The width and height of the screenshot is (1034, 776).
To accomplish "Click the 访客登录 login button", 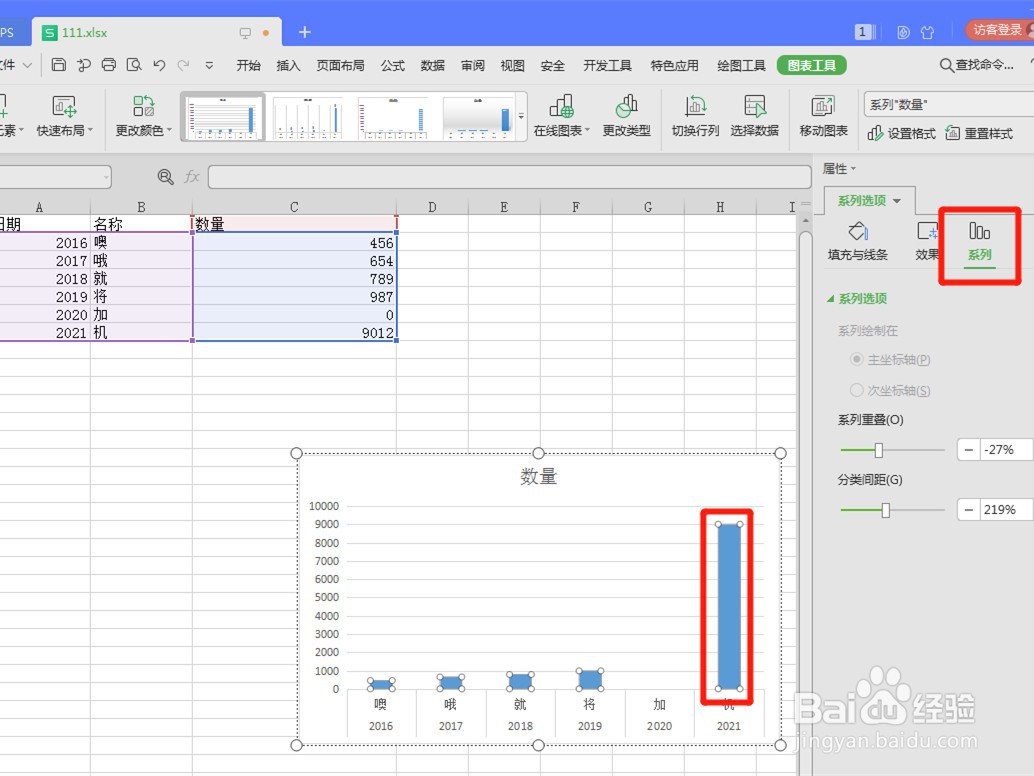I will pyautogui.click(x=998, y=30).
